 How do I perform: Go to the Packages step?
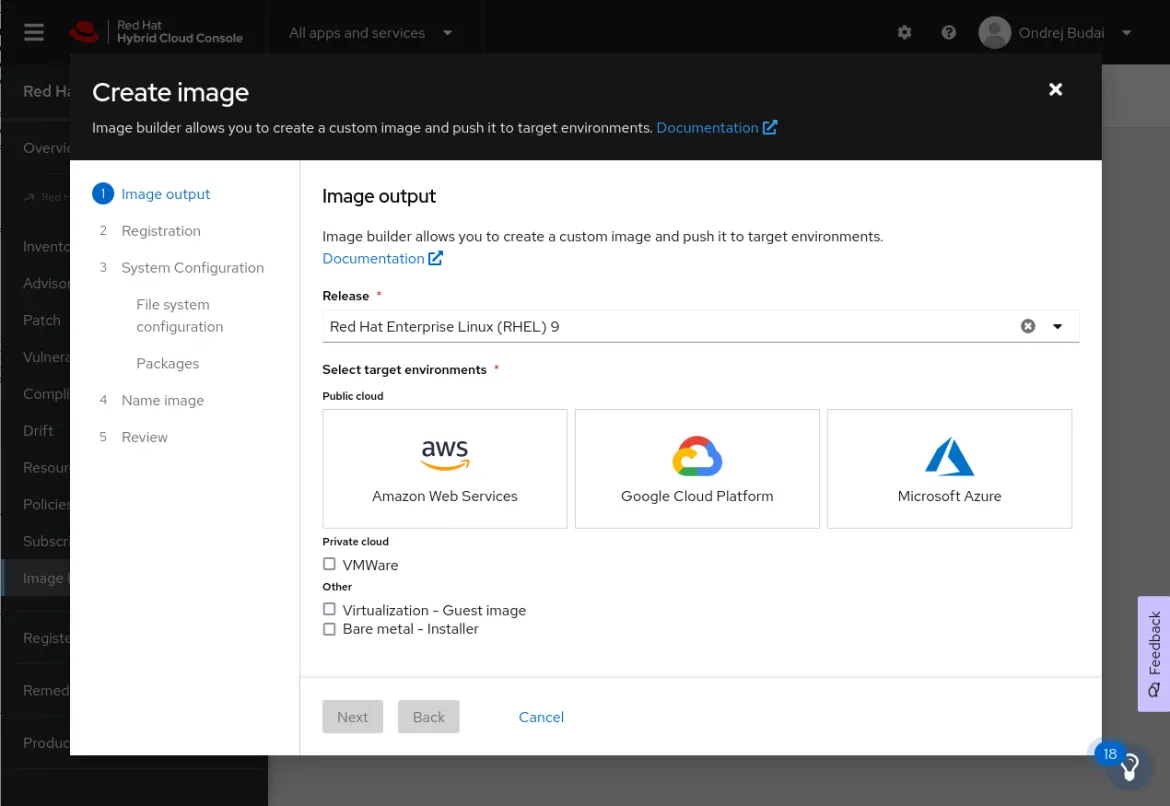(167, 363)
